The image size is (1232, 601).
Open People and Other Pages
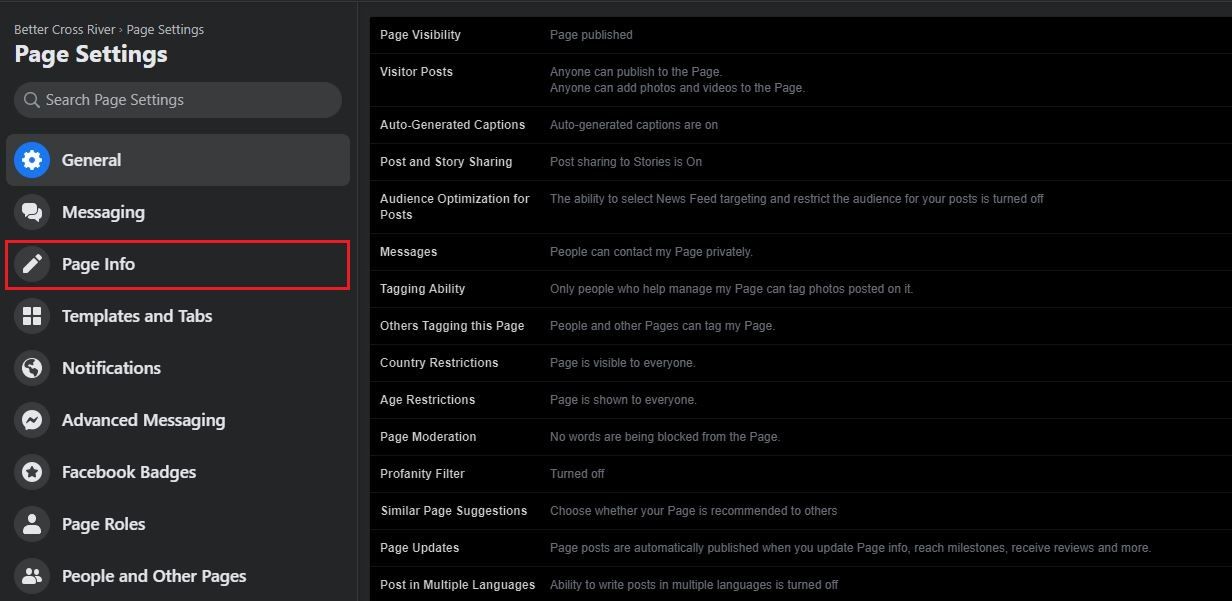click(178, 576)
